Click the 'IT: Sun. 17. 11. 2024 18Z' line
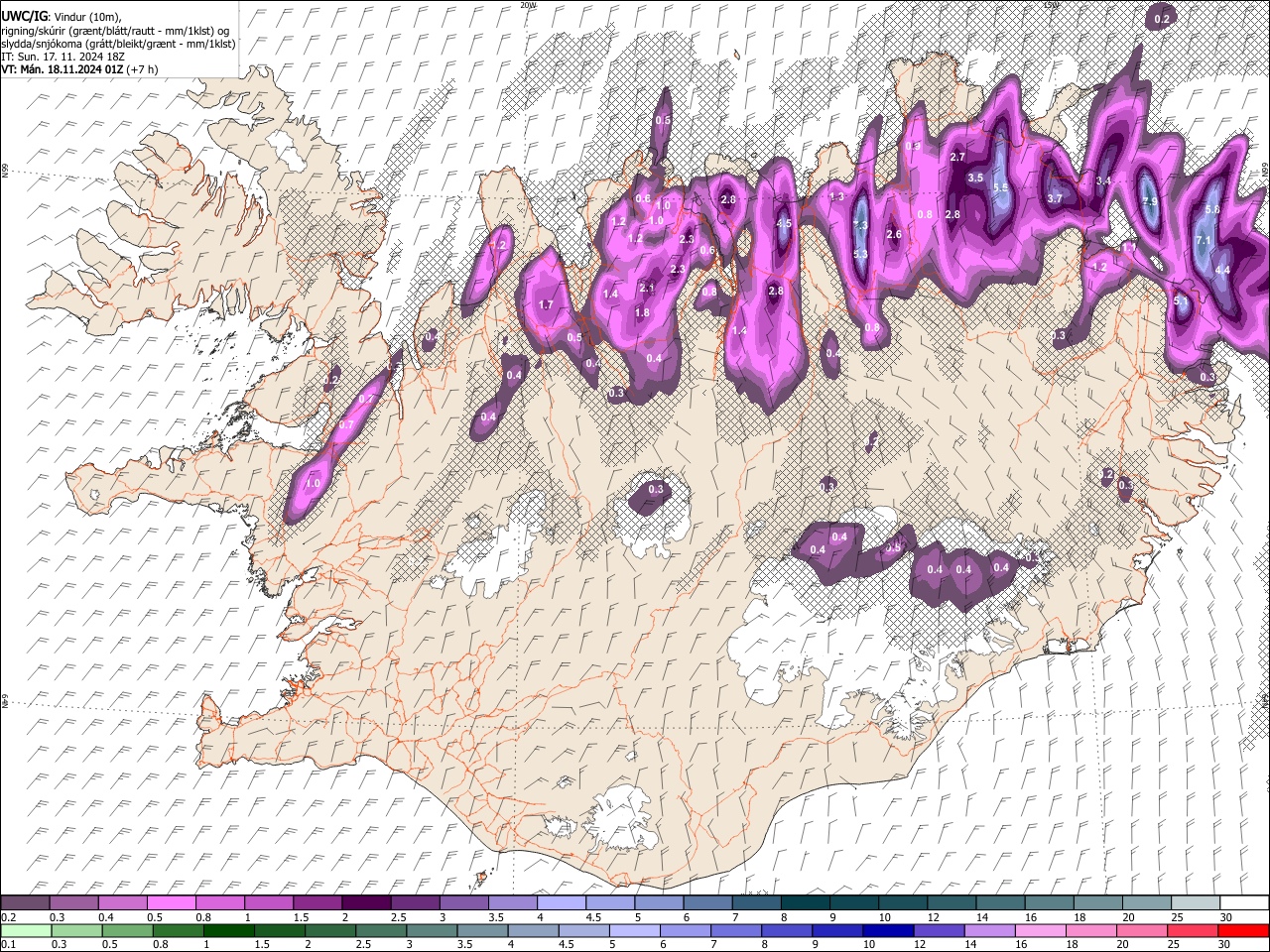The image size is (1270, 952). click(63, 57)
